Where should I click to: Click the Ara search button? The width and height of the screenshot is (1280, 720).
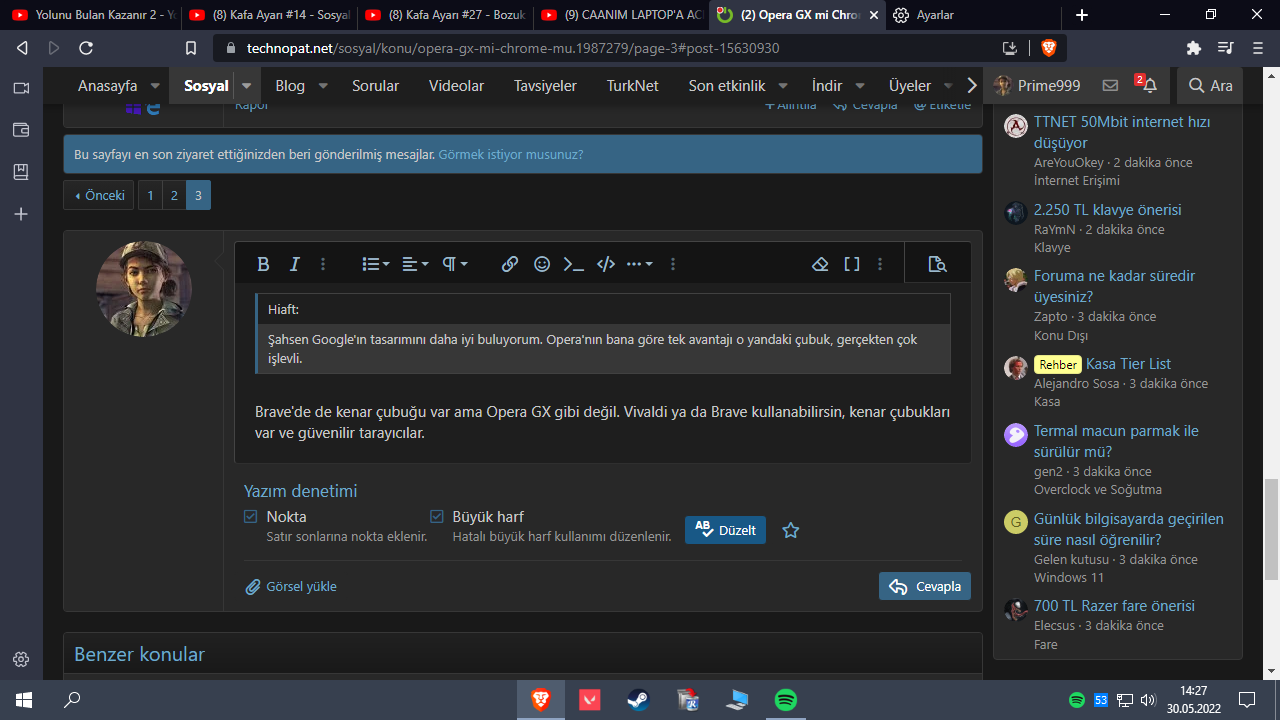[1210, 86]
